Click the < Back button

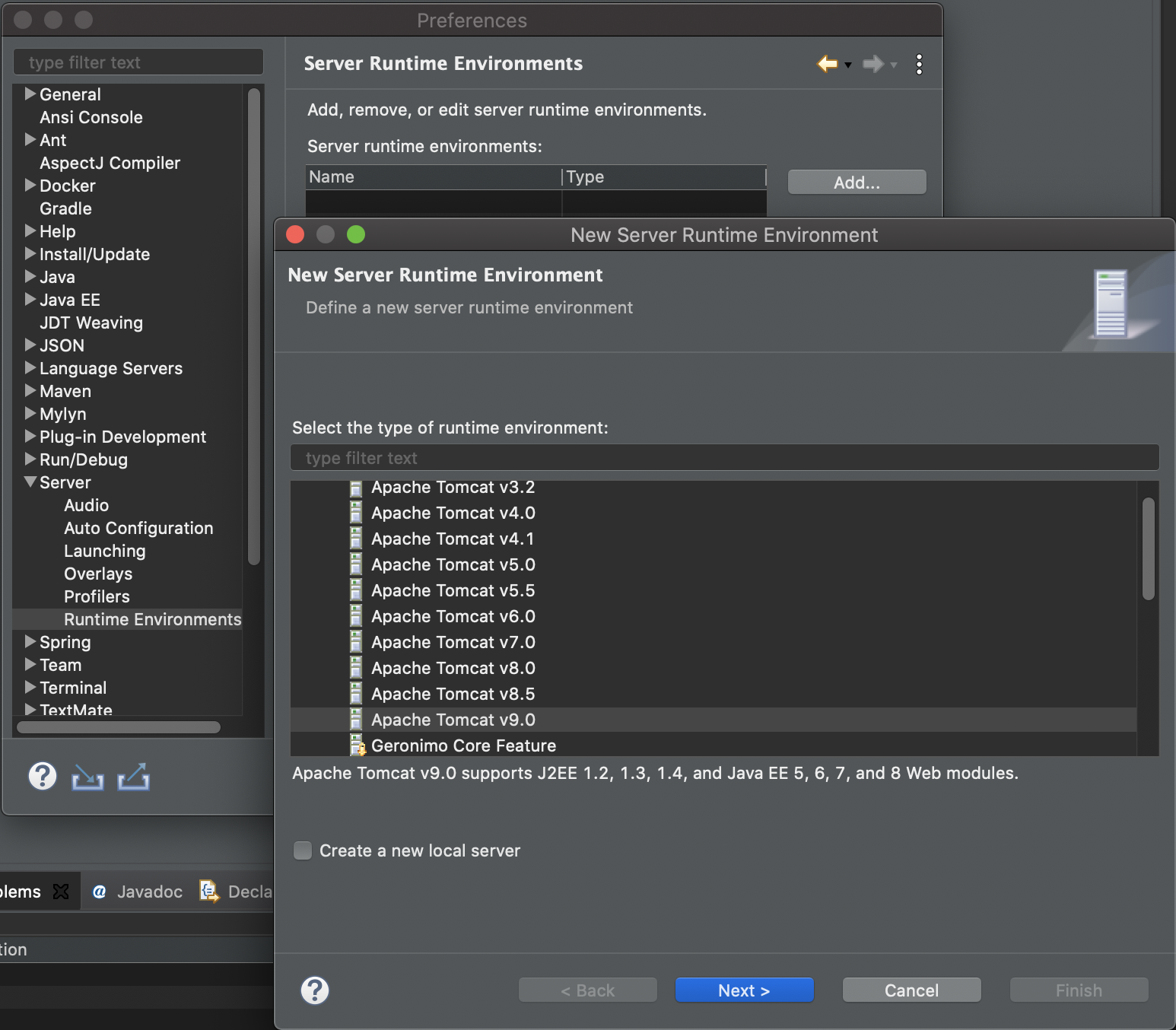[588, 990]
